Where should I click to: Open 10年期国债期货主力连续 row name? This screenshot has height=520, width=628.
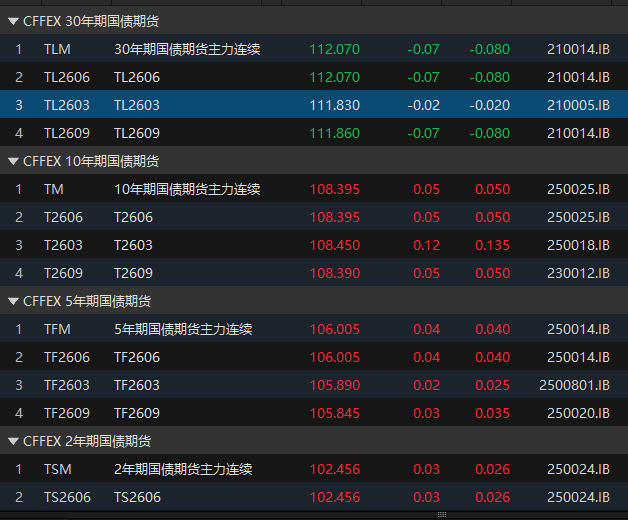187,189
